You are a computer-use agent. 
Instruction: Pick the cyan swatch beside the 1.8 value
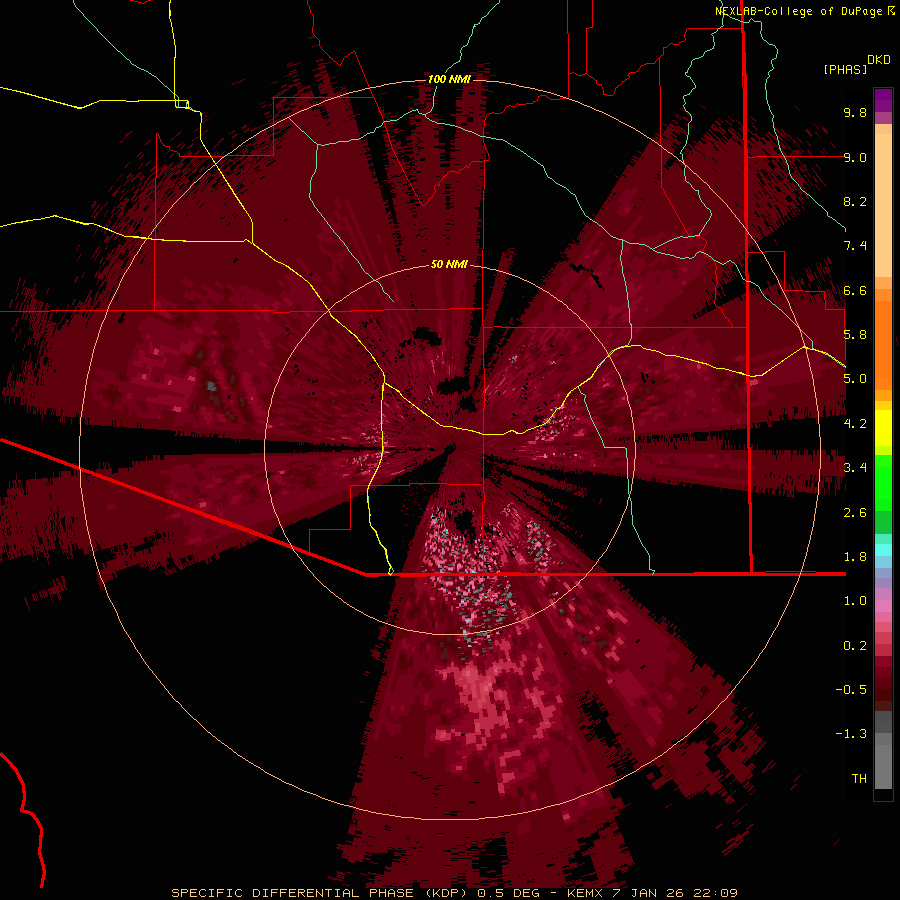pyautogui.click(x=883, y=550)
